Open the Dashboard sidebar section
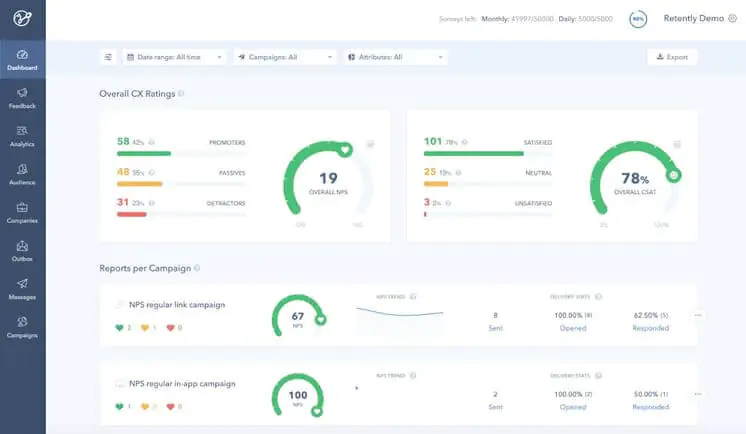The width and height of the screenshot is (746, 434). [22, 60]
